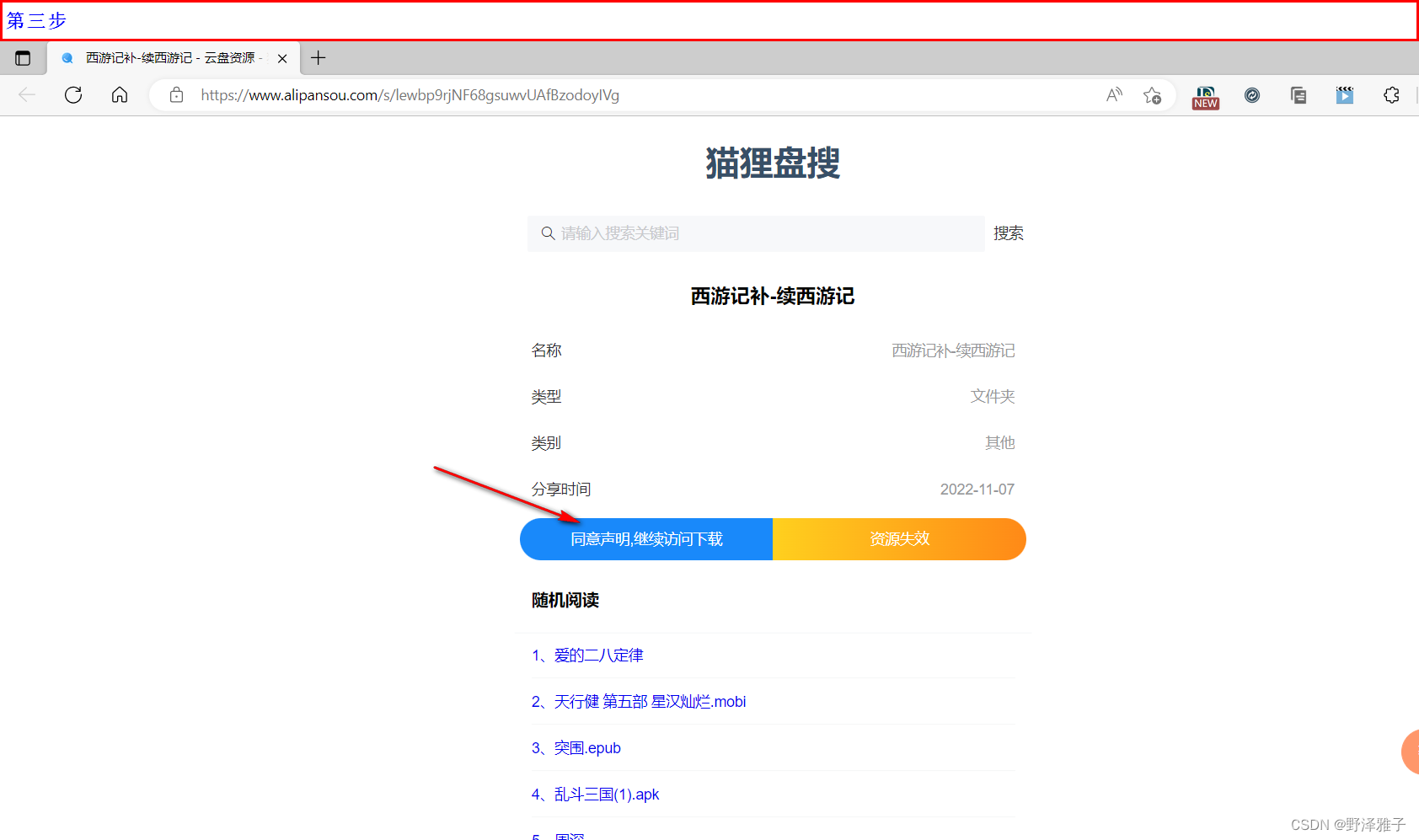Screen dimensions: 1419x840
Task: Refresh the current page
Action: point(73,95)
